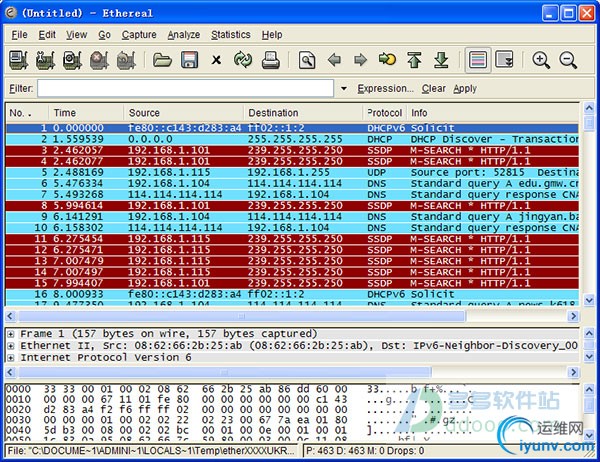This screenshot has height=462, width=600.
Task: Select packet 16 DHCPv6 Solicit row
Action: click(292, 294)
